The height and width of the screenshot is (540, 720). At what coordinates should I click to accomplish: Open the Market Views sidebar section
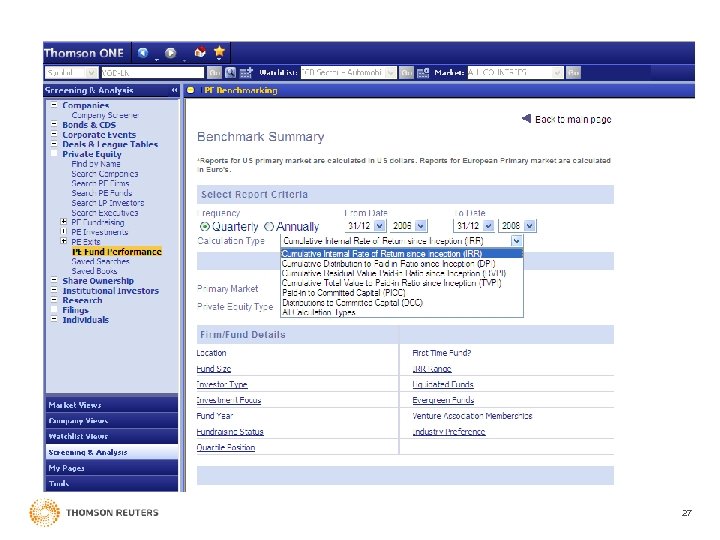pyautogui.click(x=112, y=405)
